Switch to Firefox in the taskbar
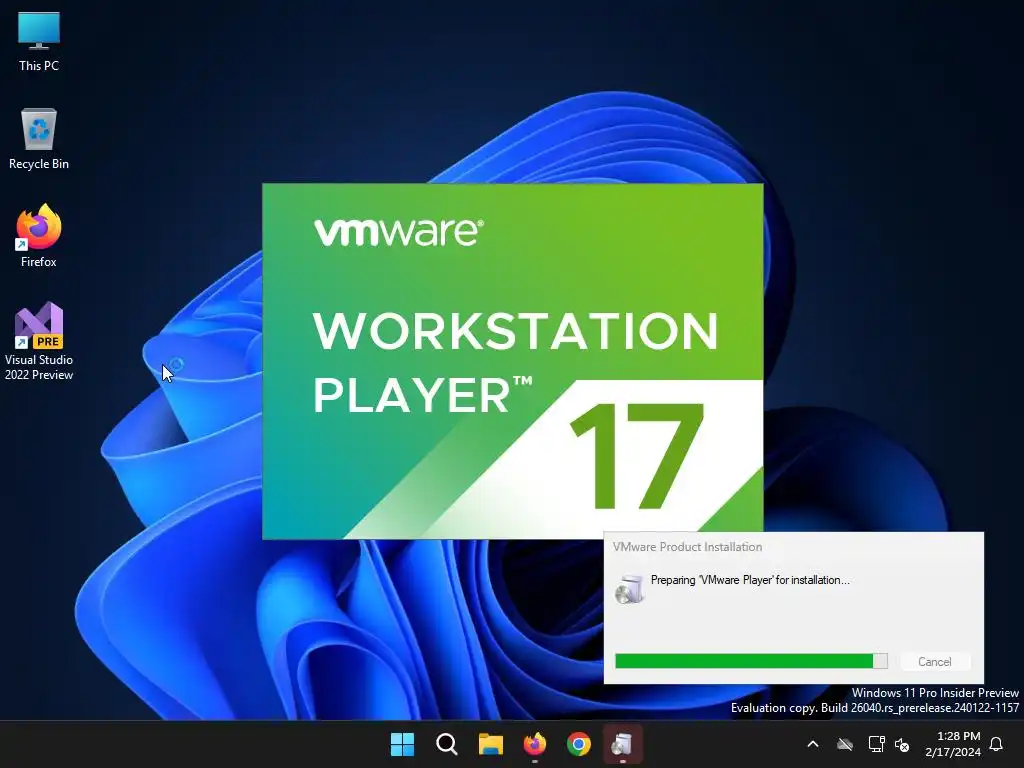Screen dimensions: 1024x768 (535, 744)
